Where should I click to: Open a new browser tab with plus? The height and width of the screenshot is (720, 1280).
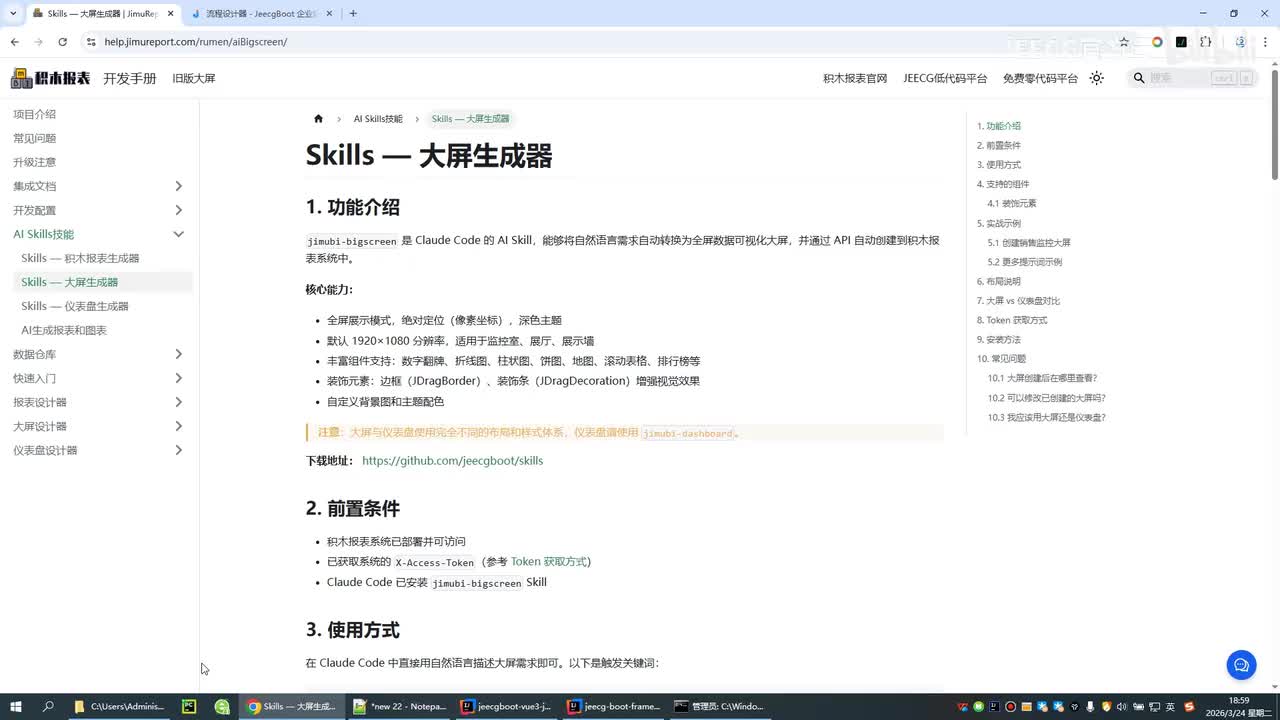pos(353,13)
